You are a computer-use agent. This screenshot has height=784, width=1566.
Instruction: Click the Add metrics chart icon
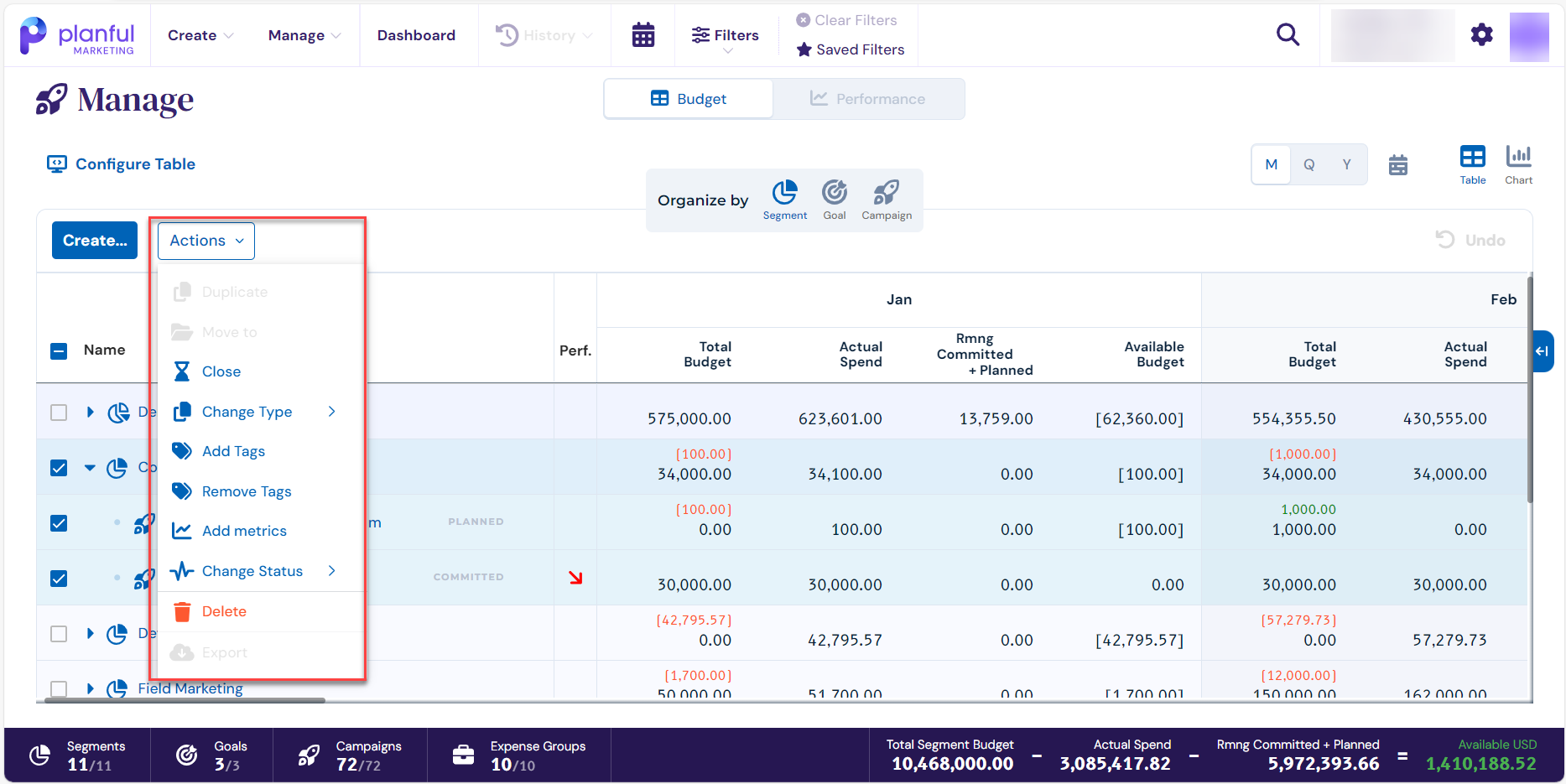tap(182, 531)
